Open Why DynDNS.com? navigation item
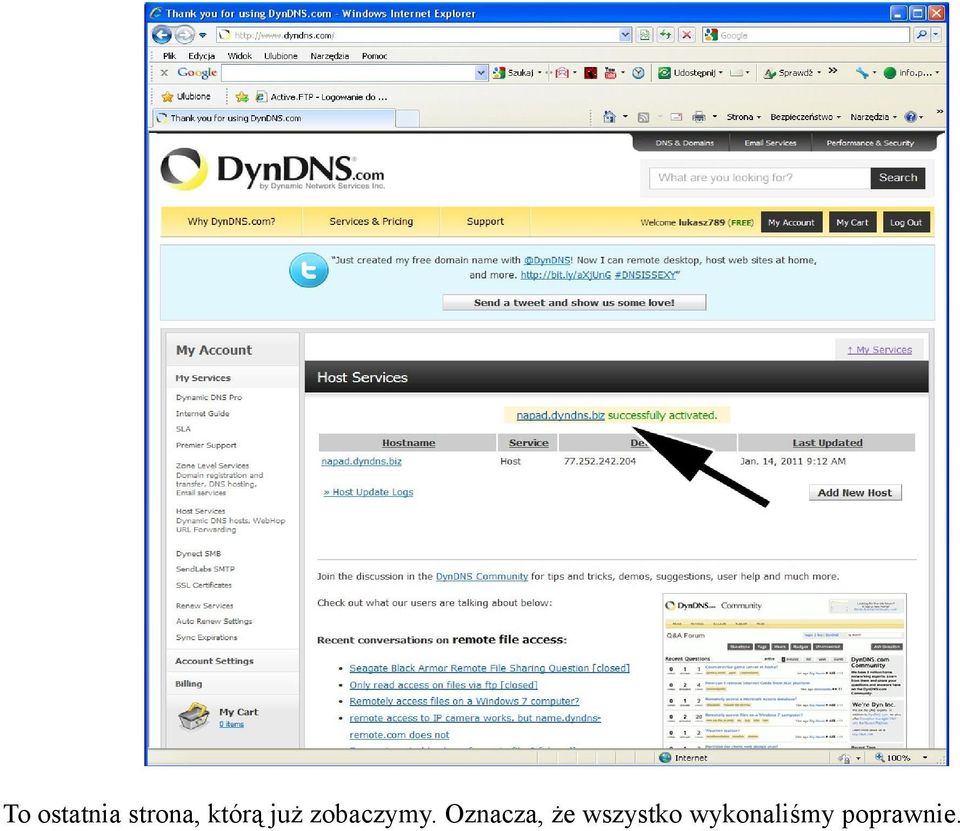The height and width of the screenshot is (831, 960). coord(231,222)
